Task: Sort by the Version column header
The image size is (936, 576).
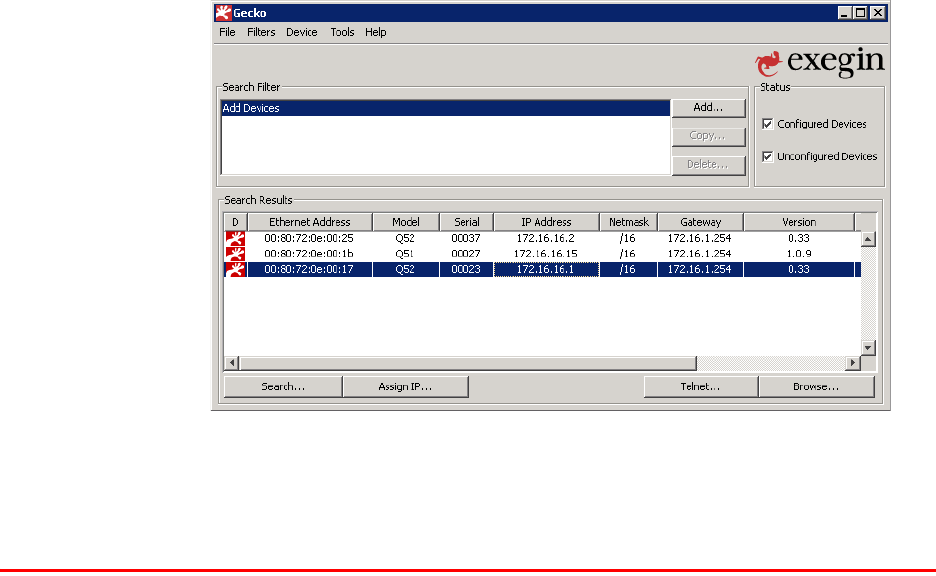Action: pos(799,222)
